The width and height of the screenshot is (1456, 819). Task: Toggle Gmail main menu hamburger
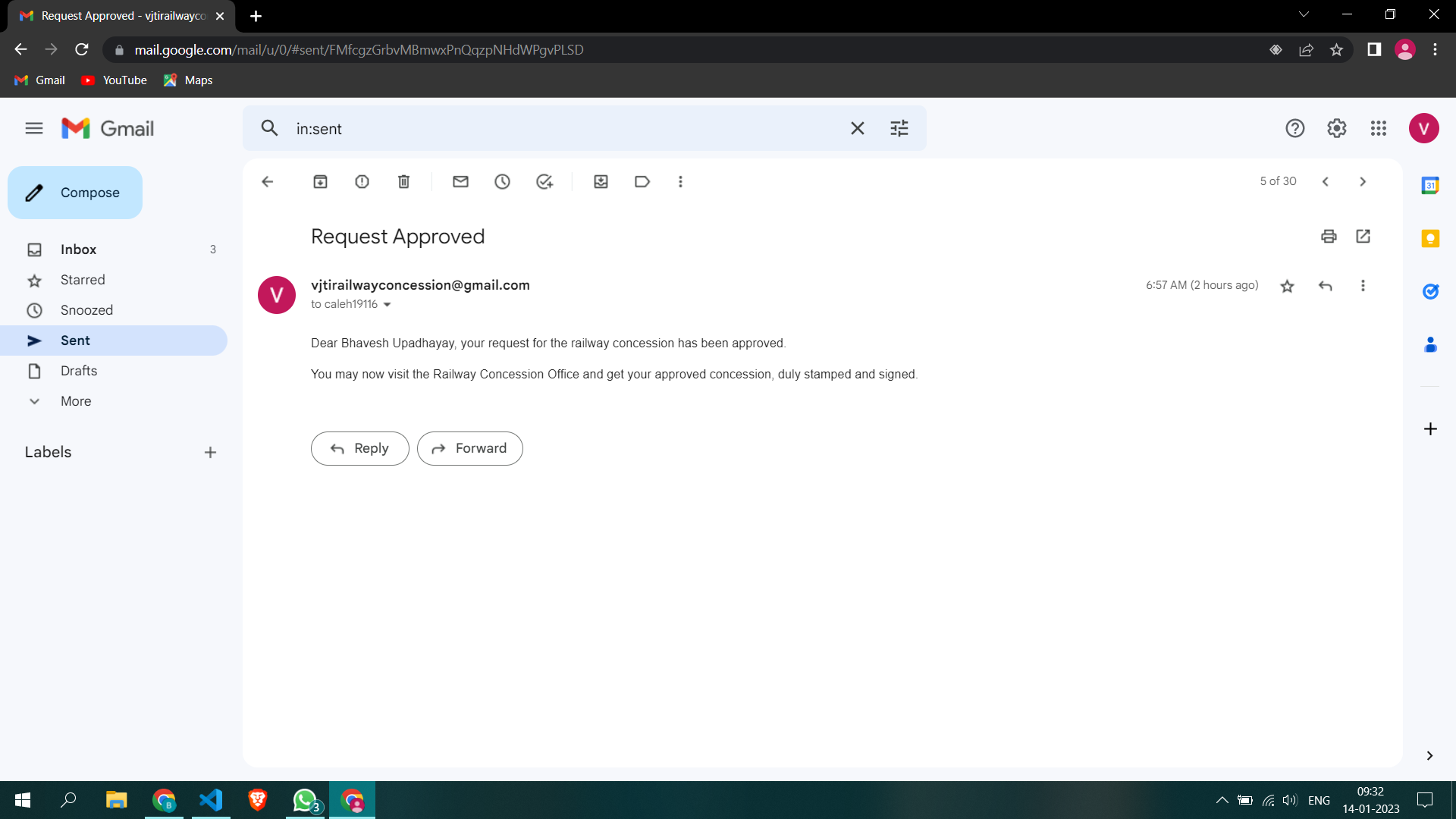click(x=33, y=128)
